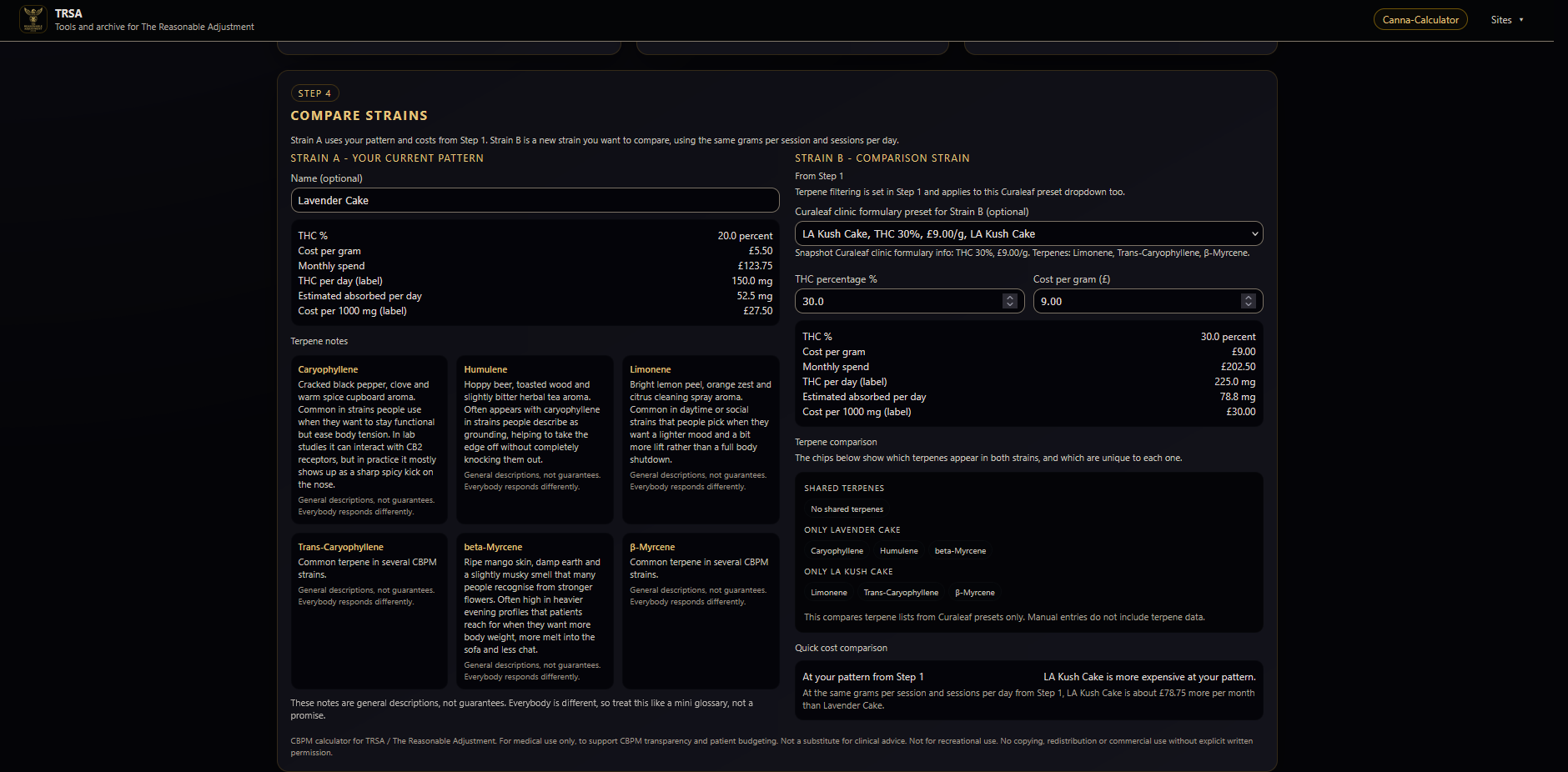The width and height of the screenshot is (1568, 772).
Task: Click Strain A 'Estimated absorbed per day' row
Action: click(535, 296)
